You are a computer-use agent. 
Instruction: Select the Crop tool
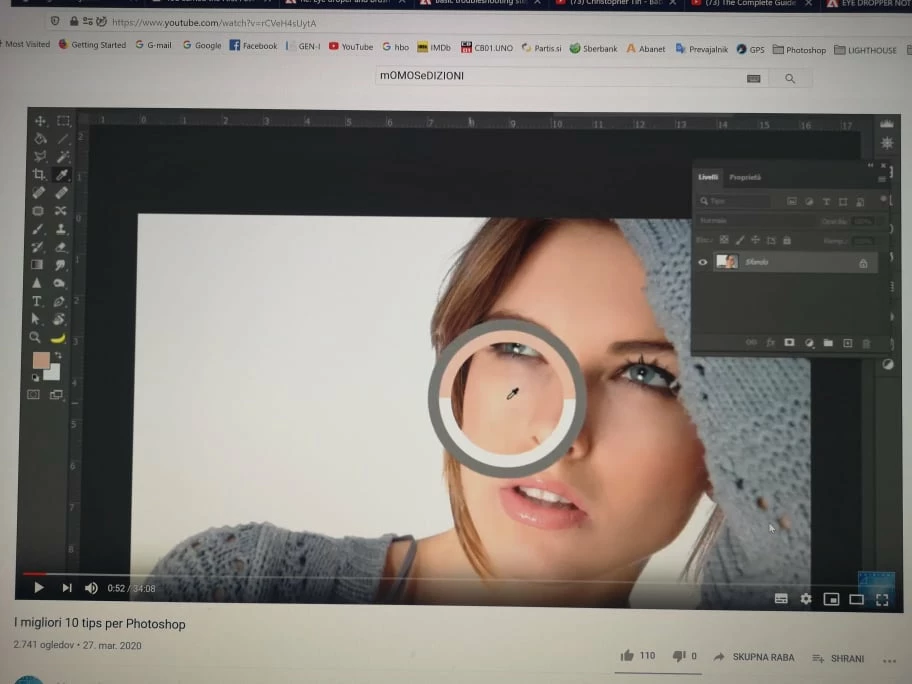point(39,174)
